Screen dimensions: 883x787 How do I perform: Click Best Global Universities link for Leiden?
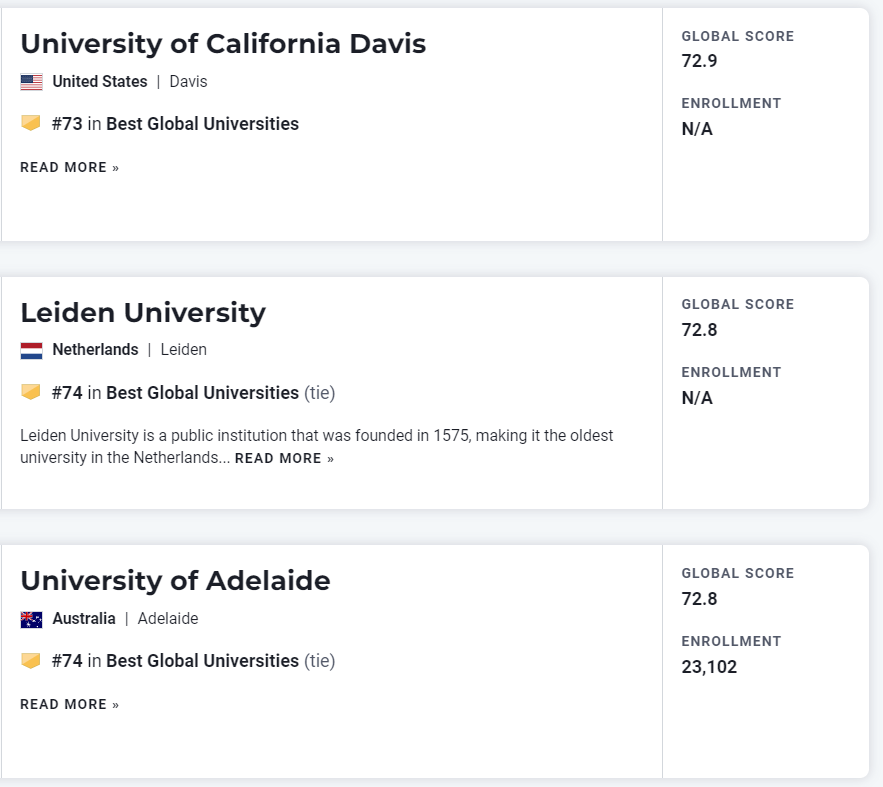(202, 393)
